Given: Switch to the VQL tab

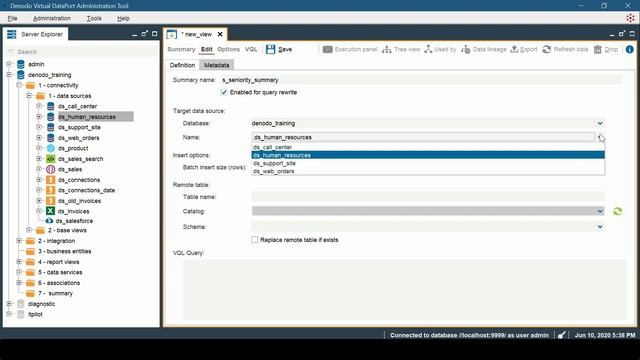Looking at the screenshot, I should tap(251, 49).
